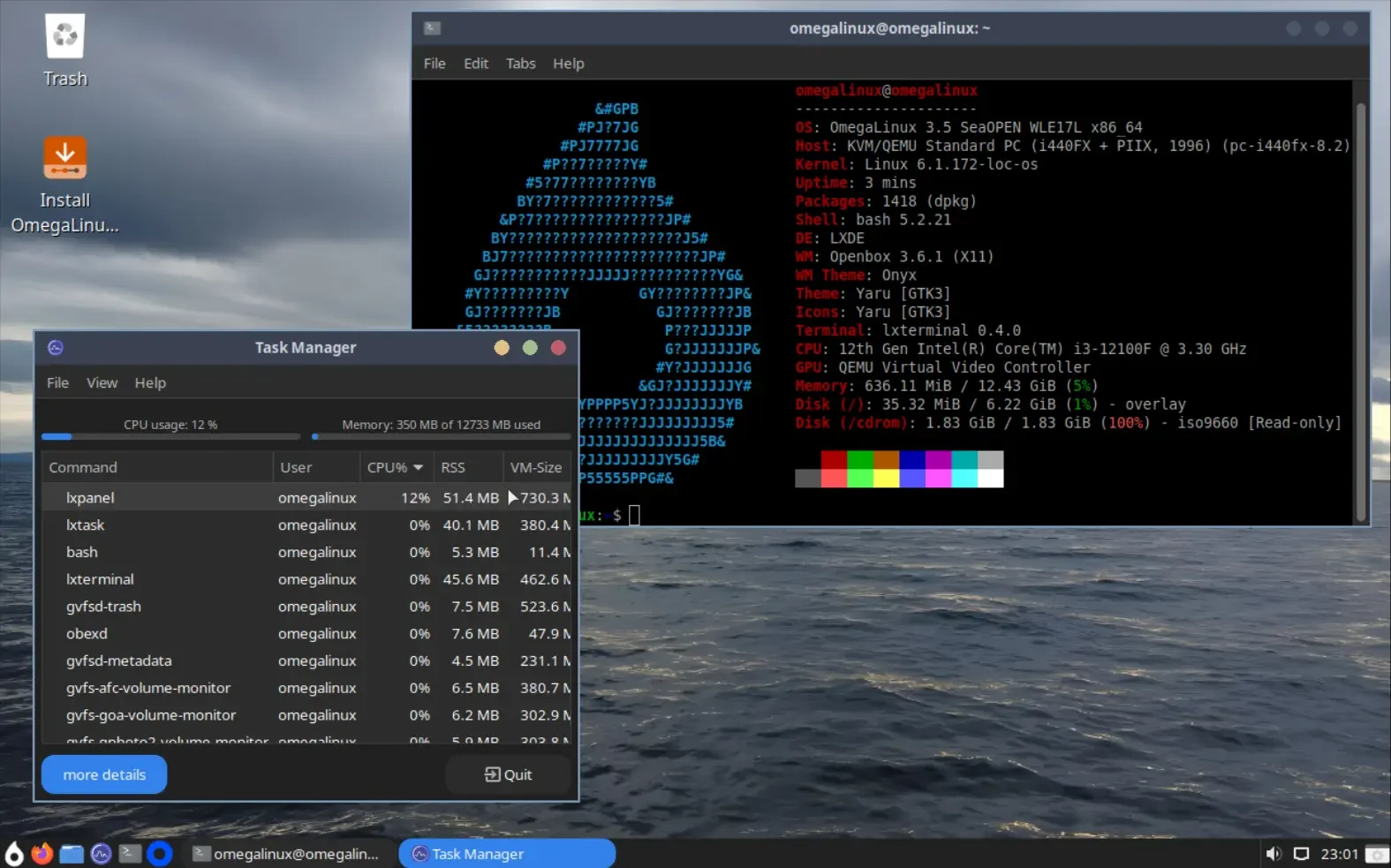This screenshot has height=868, width=1391.
Task: Click the 'GPU: QEMU Virtual Video Controller' line
Action: [942, 367]
